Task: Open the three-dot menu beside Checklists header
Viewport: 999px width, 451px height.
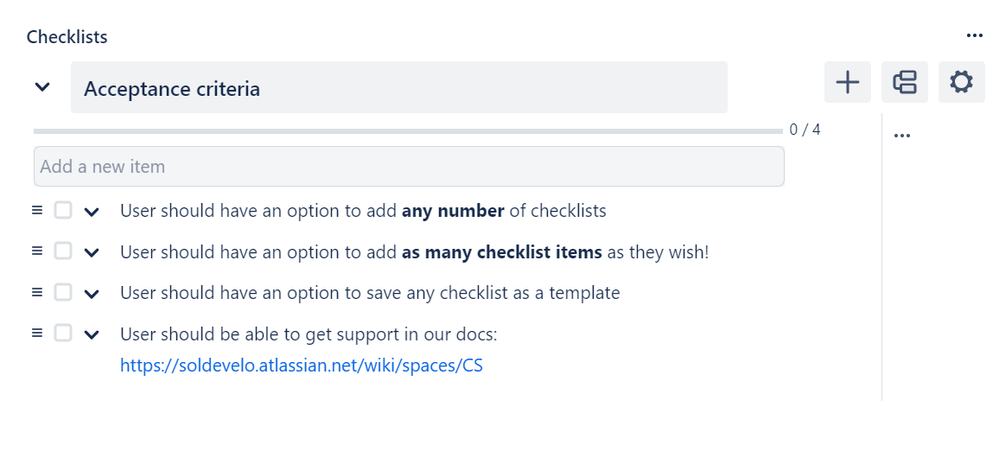Action: tap(974, 36)
